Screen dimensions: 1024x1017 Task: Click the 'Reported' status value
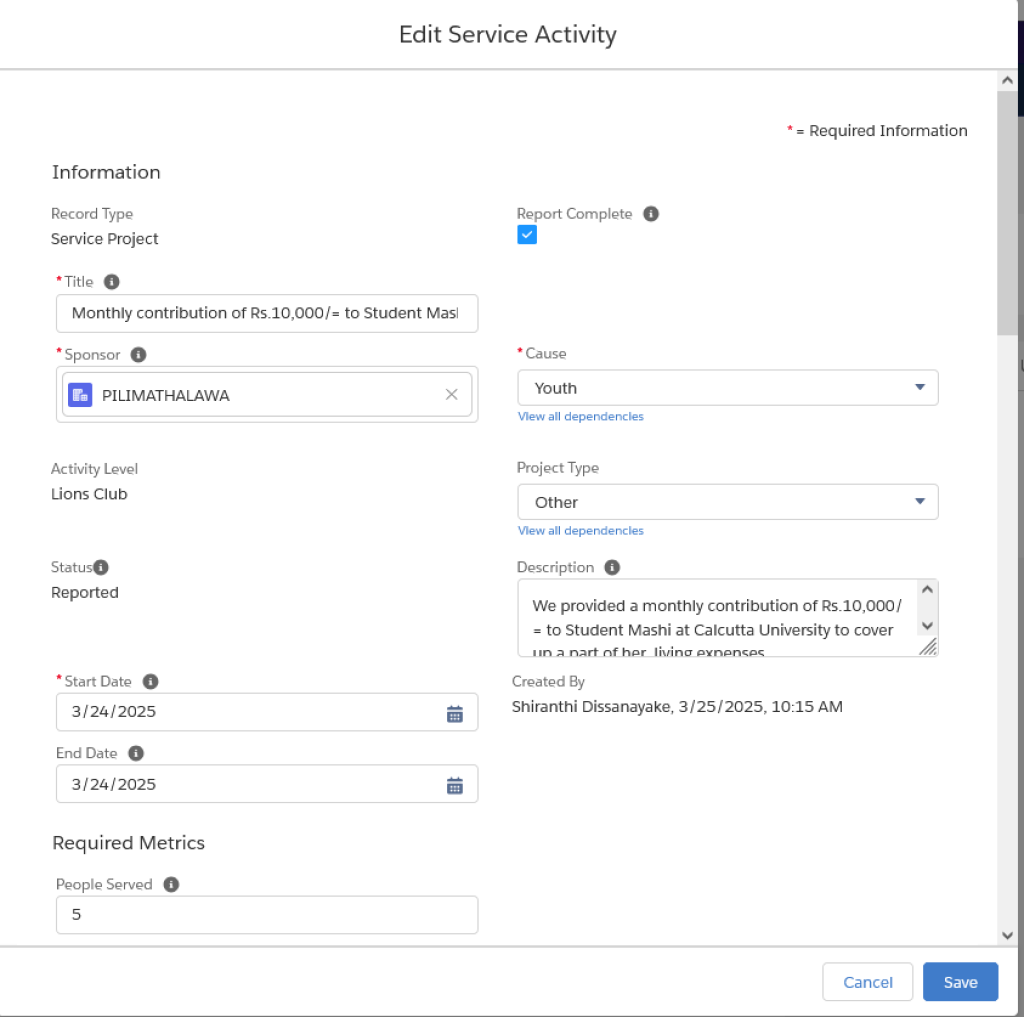point(85,592)
